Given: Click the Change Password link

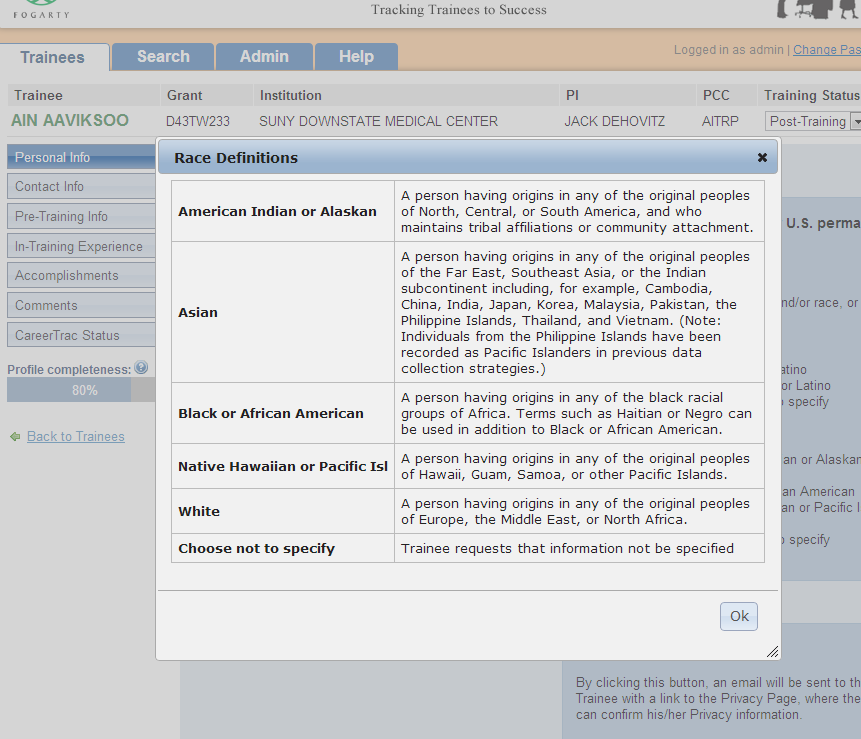Looking at the screenshot, I should (x=826, y=50).
